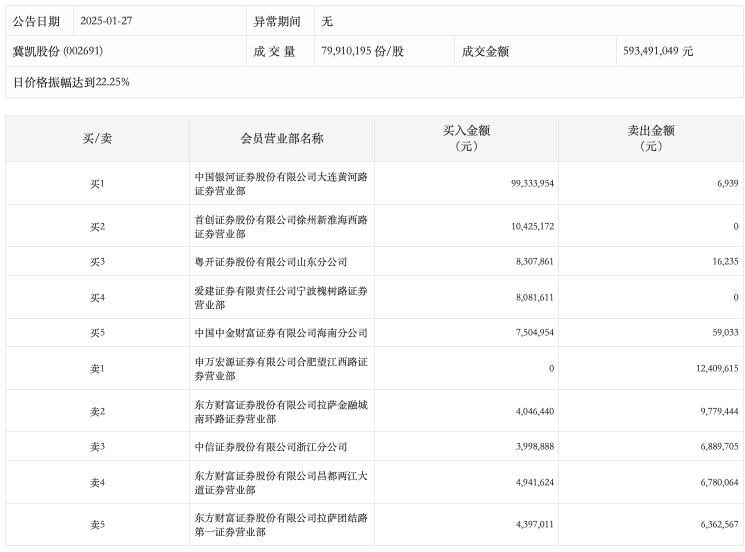This screenshot has height=552, width=745.
Task: Open 东方财富昌都两江大道 branch entry
Action: point(281,483)
